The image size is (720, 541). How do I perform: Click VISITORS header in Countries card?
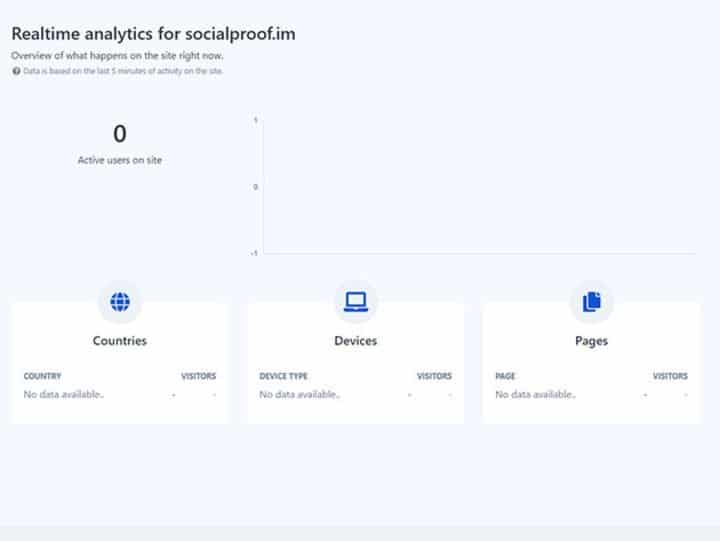(x=198, y=377)
